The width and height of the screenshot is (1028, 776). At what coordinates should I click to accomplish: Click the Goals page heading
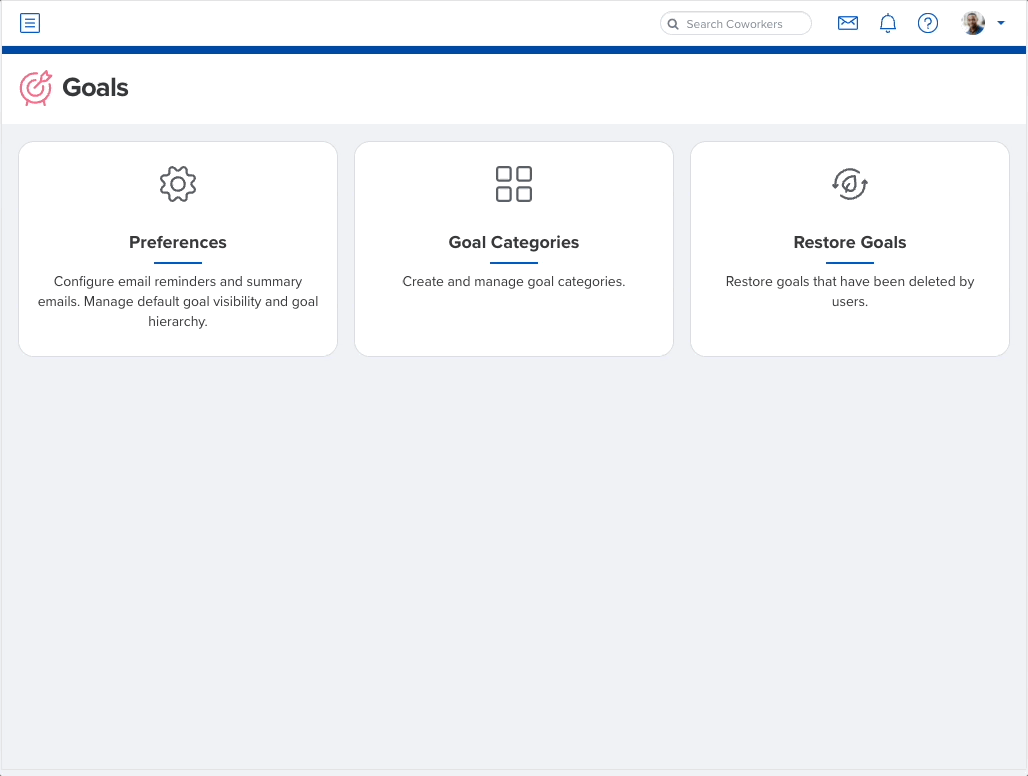tap(96, 88)
